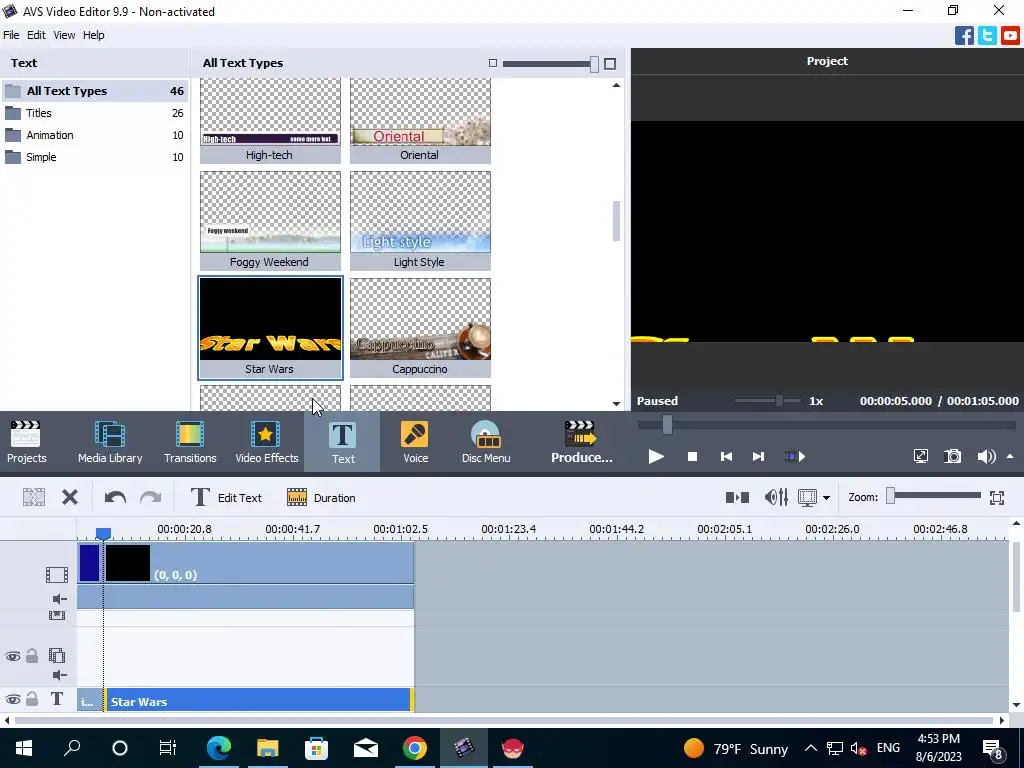Click the zoom to fit icon

(x=997, y=498)
